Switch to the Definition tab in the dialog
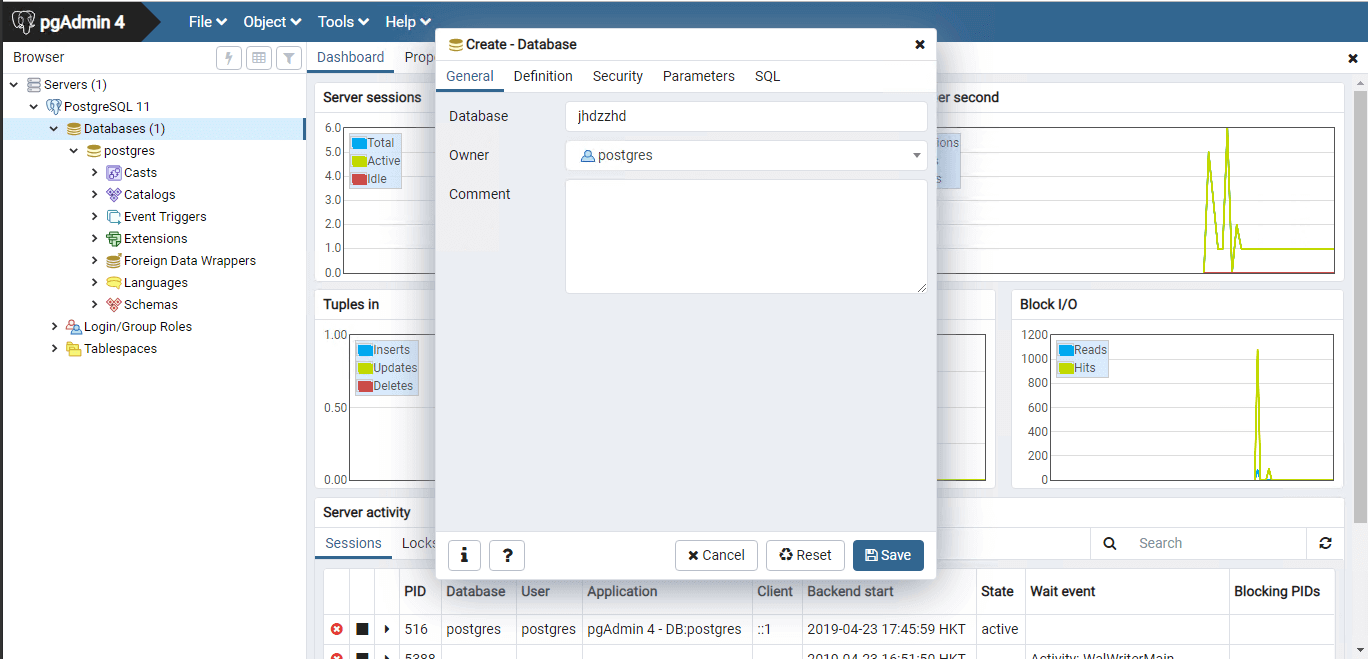The width and height of the screenshot is (1368, 659). [543, 76]
